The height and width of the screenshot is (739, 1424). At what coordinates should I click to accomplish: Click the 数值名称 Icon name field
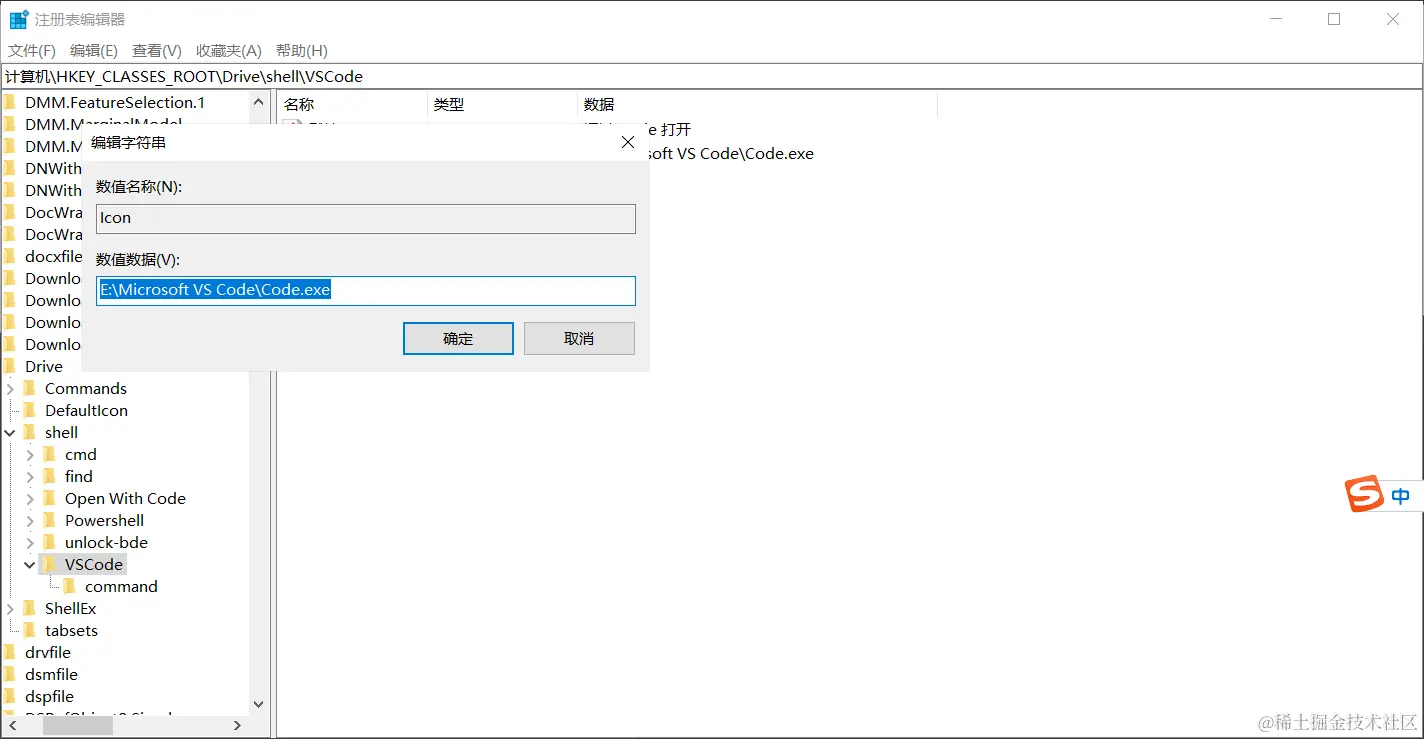coord(366,219)
